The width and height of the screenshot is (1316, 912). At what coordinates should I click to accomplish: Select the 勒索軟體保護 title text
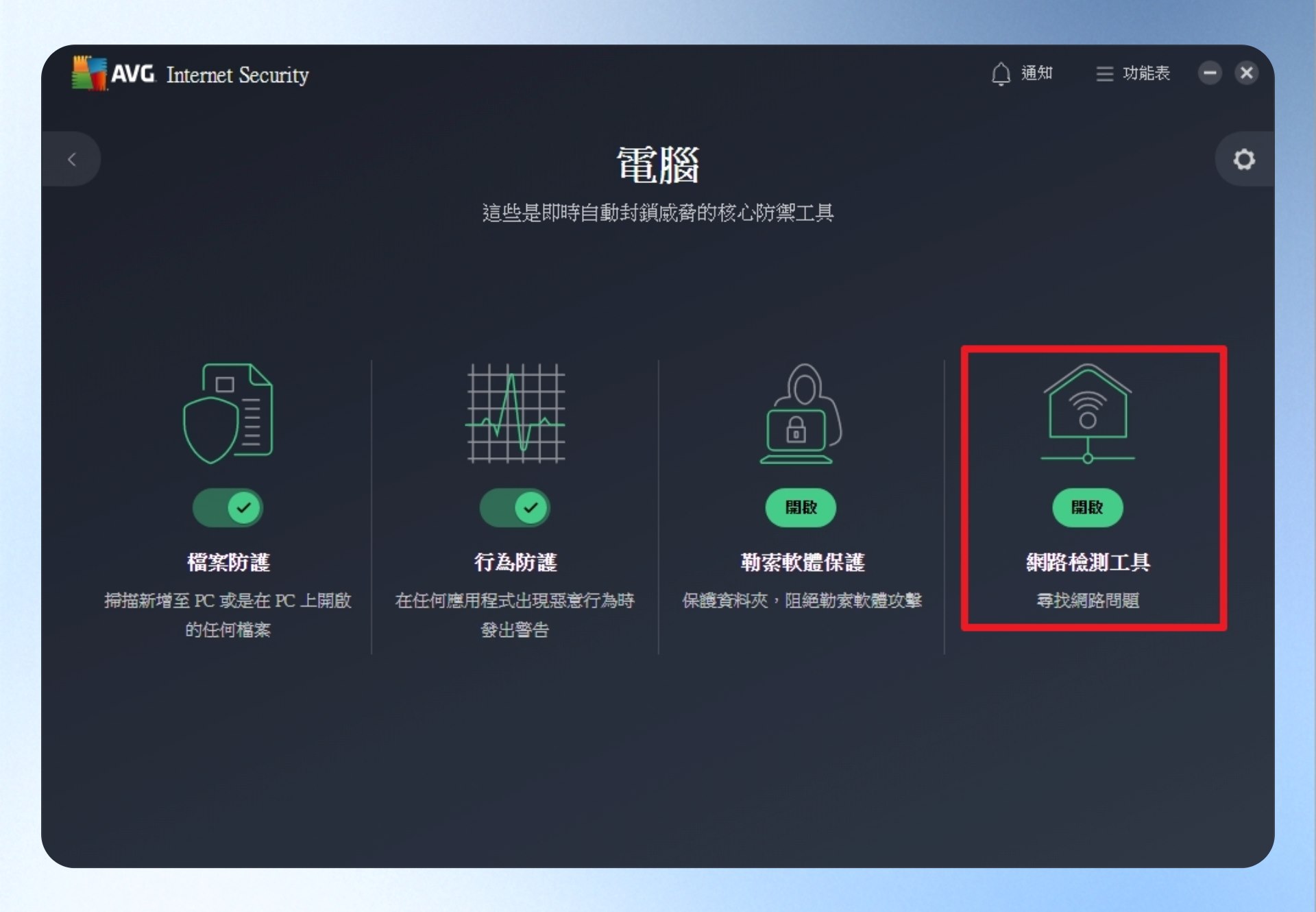[802, 562]
